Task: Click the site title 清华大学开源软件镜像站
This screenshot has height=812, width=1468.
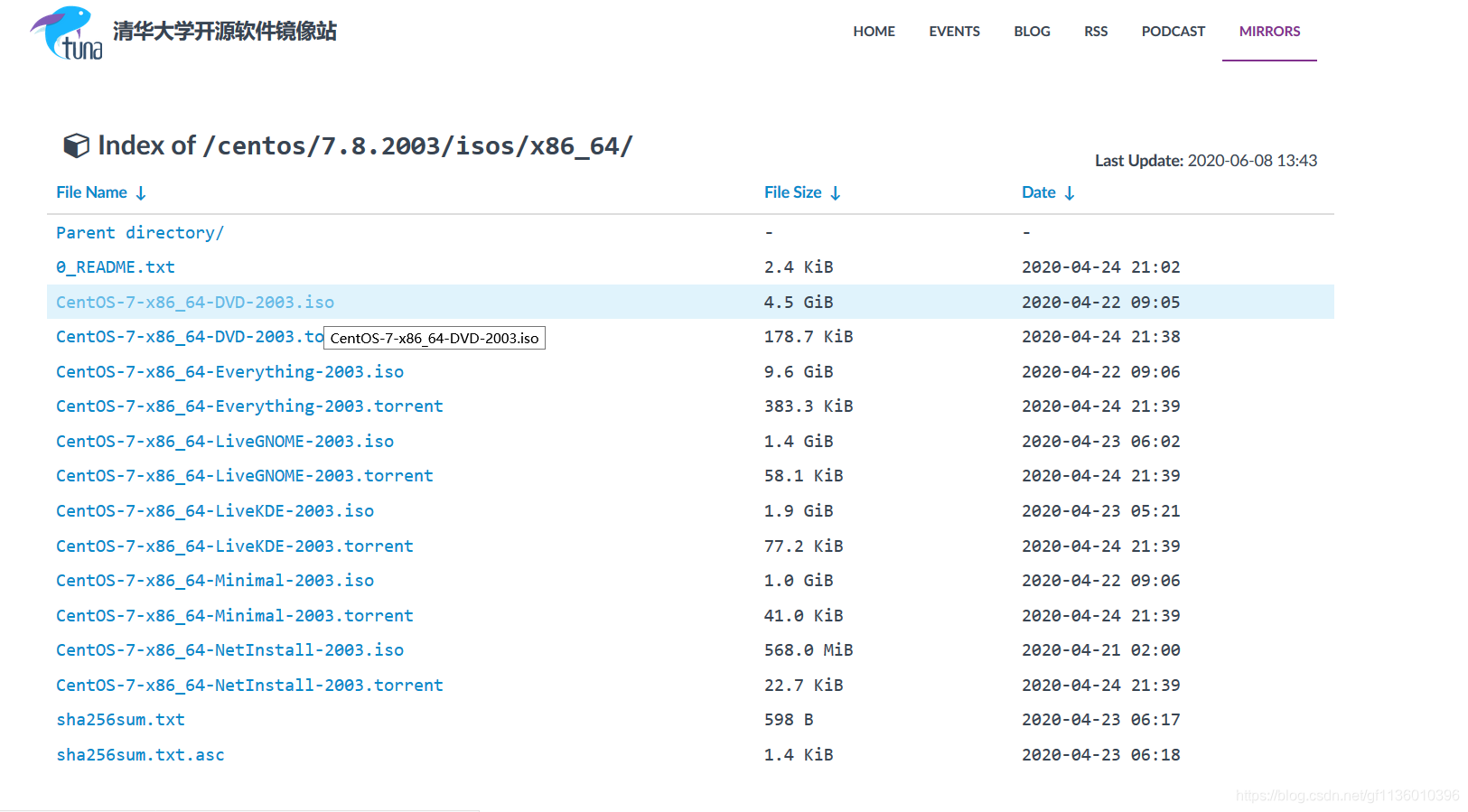Action: pos(225,31)
